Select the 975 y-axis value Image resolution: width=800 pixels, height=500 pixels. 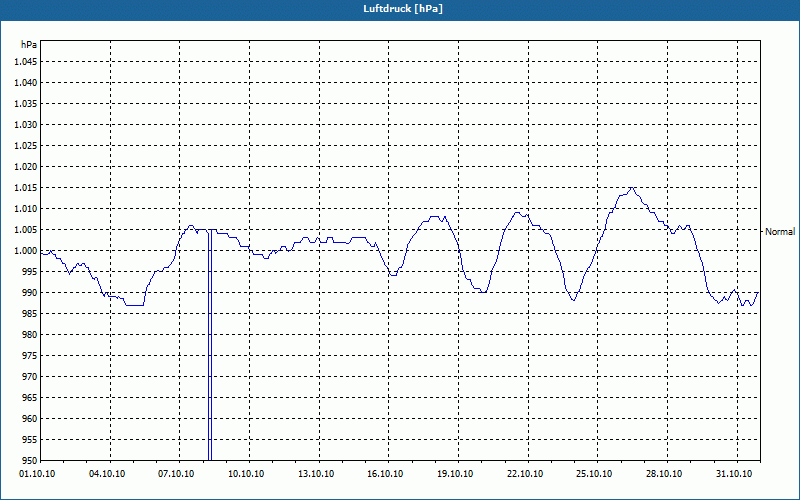tap(30, 356)
